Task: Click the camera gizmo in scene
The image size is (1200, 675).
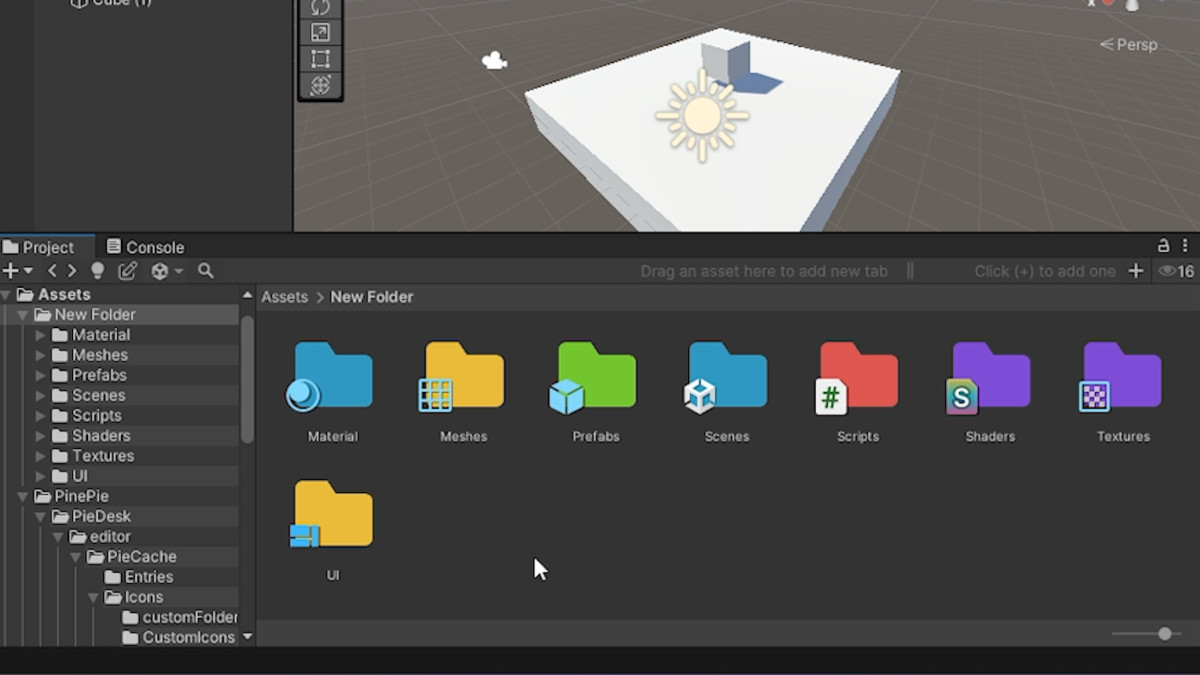Action: 494,61
